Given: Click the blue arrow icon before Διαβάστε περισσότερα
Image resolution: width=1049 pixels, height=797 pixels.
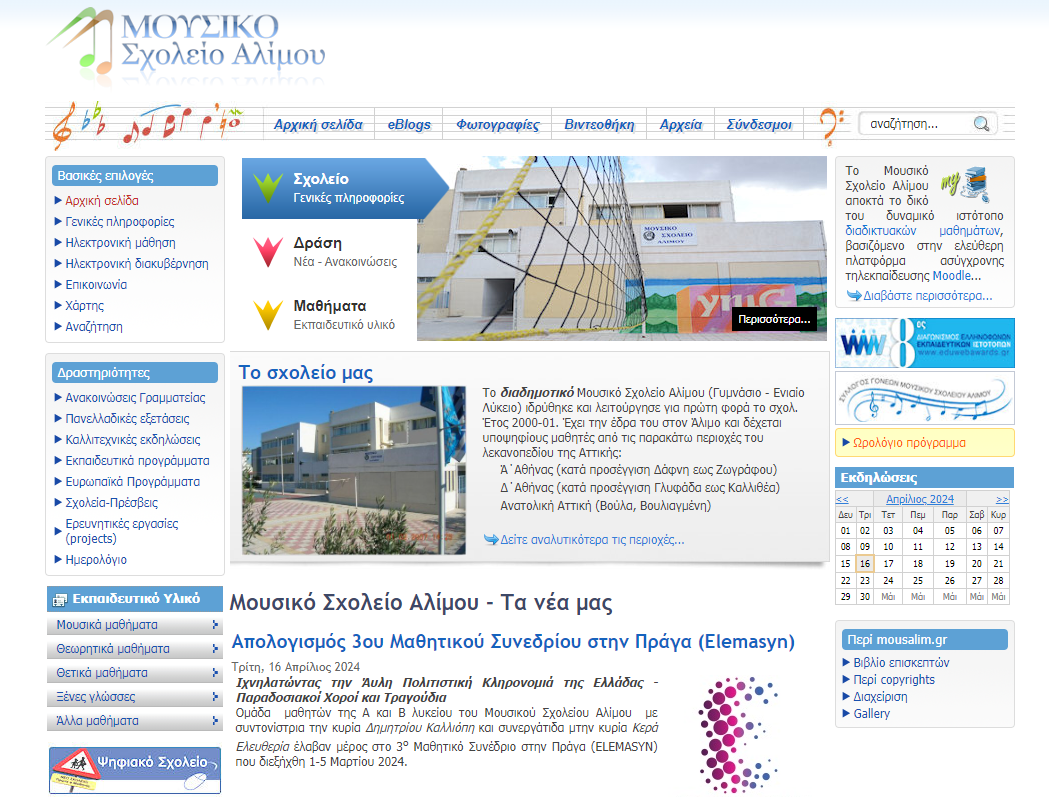Looking at the screenshot, I should 854,295.
